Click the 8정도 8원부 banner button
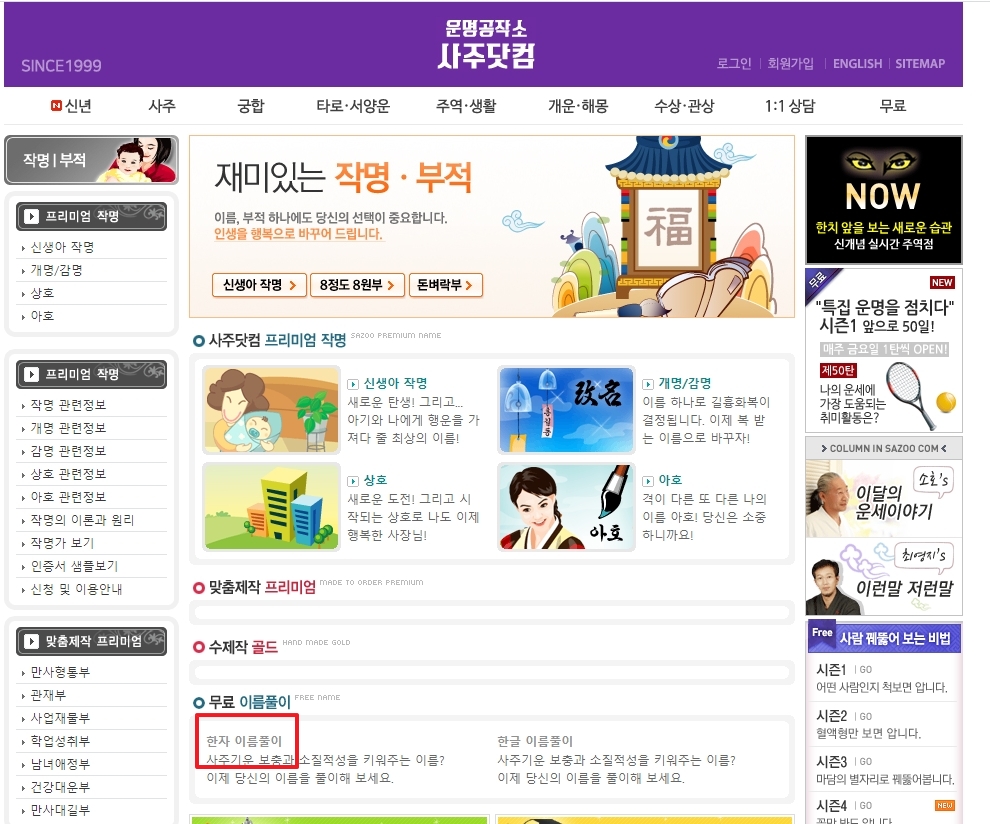This screenshot has height=824, width=990. pyautogui.click(x=357, y=285)
